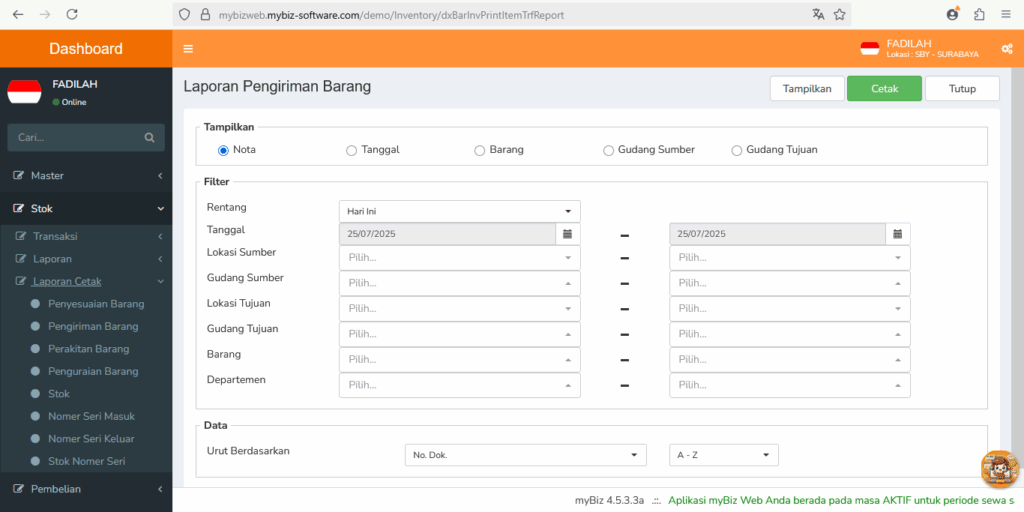Screen dimensions: 1024x512
Task: Click the Tampilkan button
Action: (807, 89)
